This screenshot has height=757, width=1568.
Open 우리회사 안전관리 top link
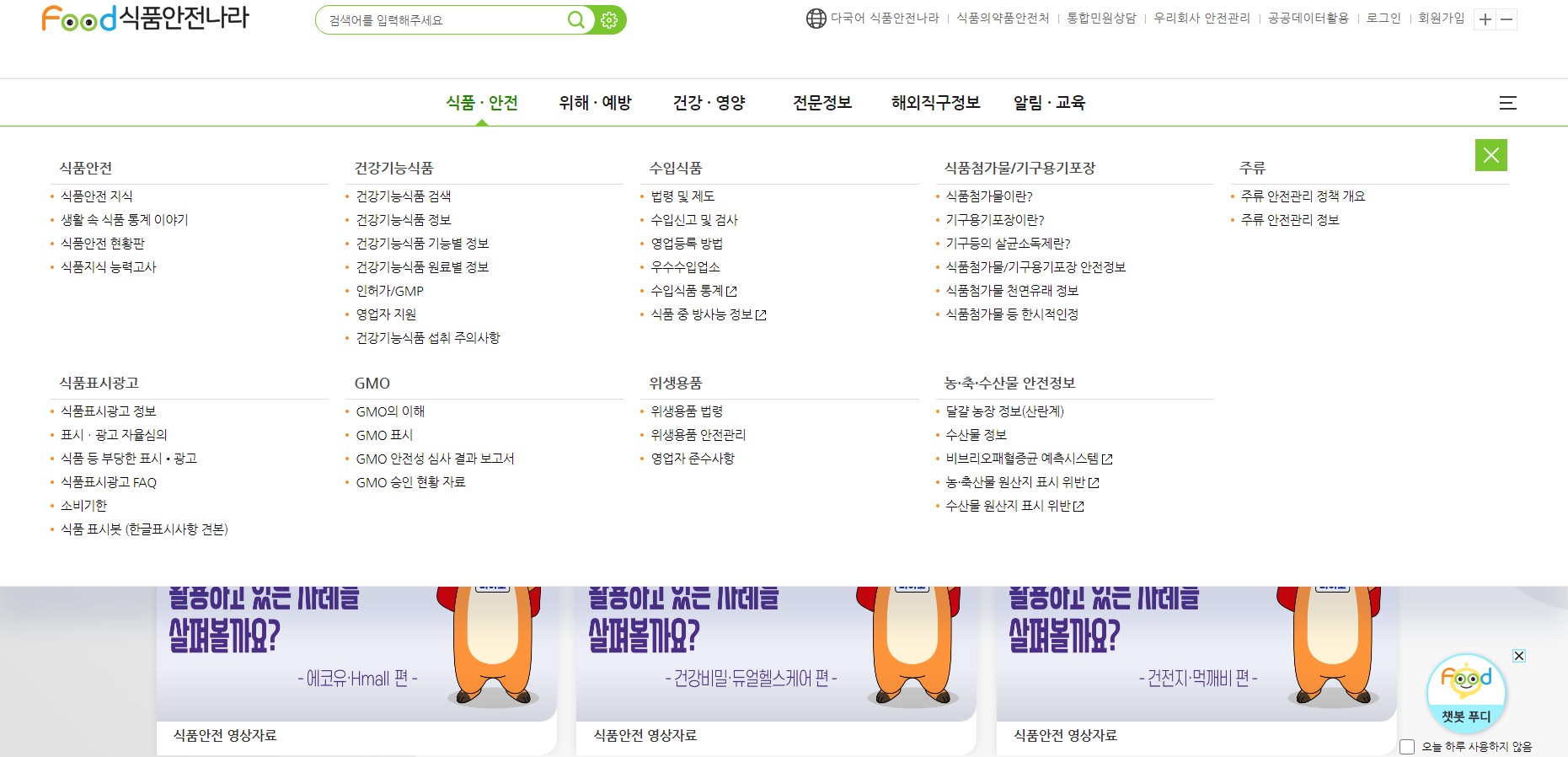pos(1201,18)
